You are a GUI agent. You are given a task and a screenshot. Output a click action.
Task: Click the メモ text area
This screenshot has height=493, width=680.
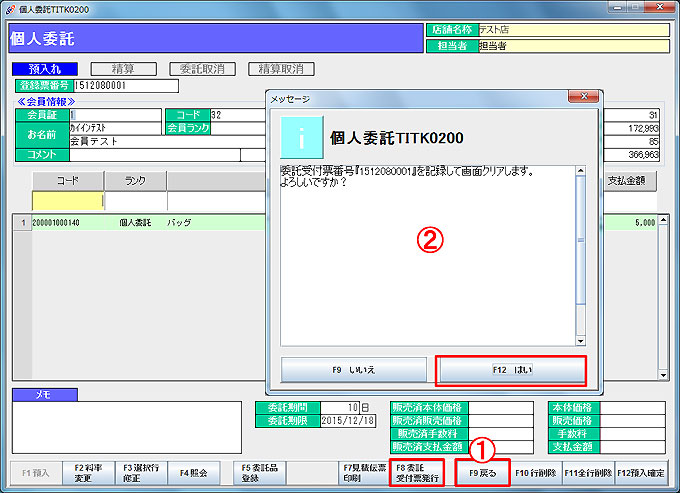click(x=127, y=427)
